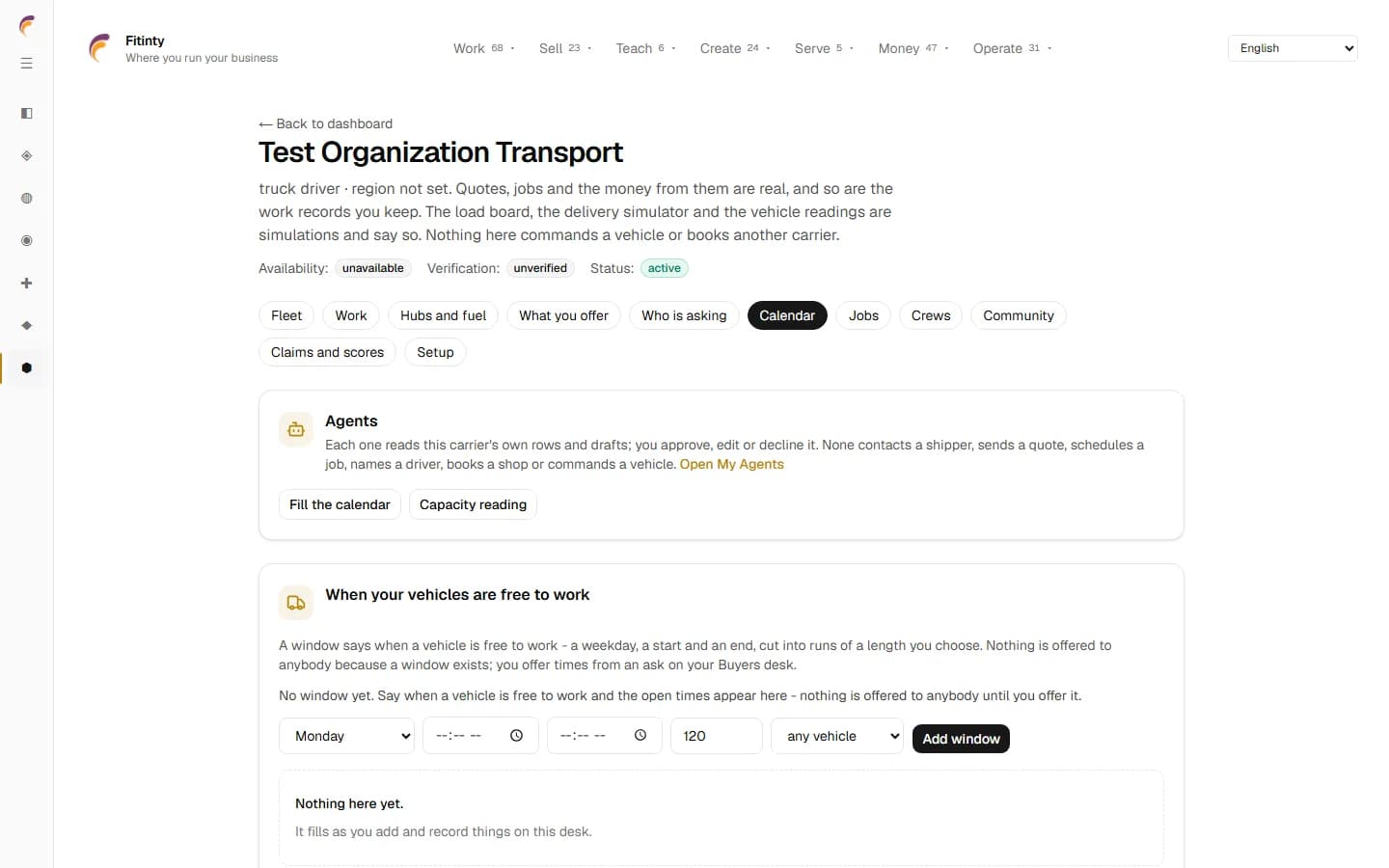
Task: Switch to the What you offer tab
Action: [563, 315]
